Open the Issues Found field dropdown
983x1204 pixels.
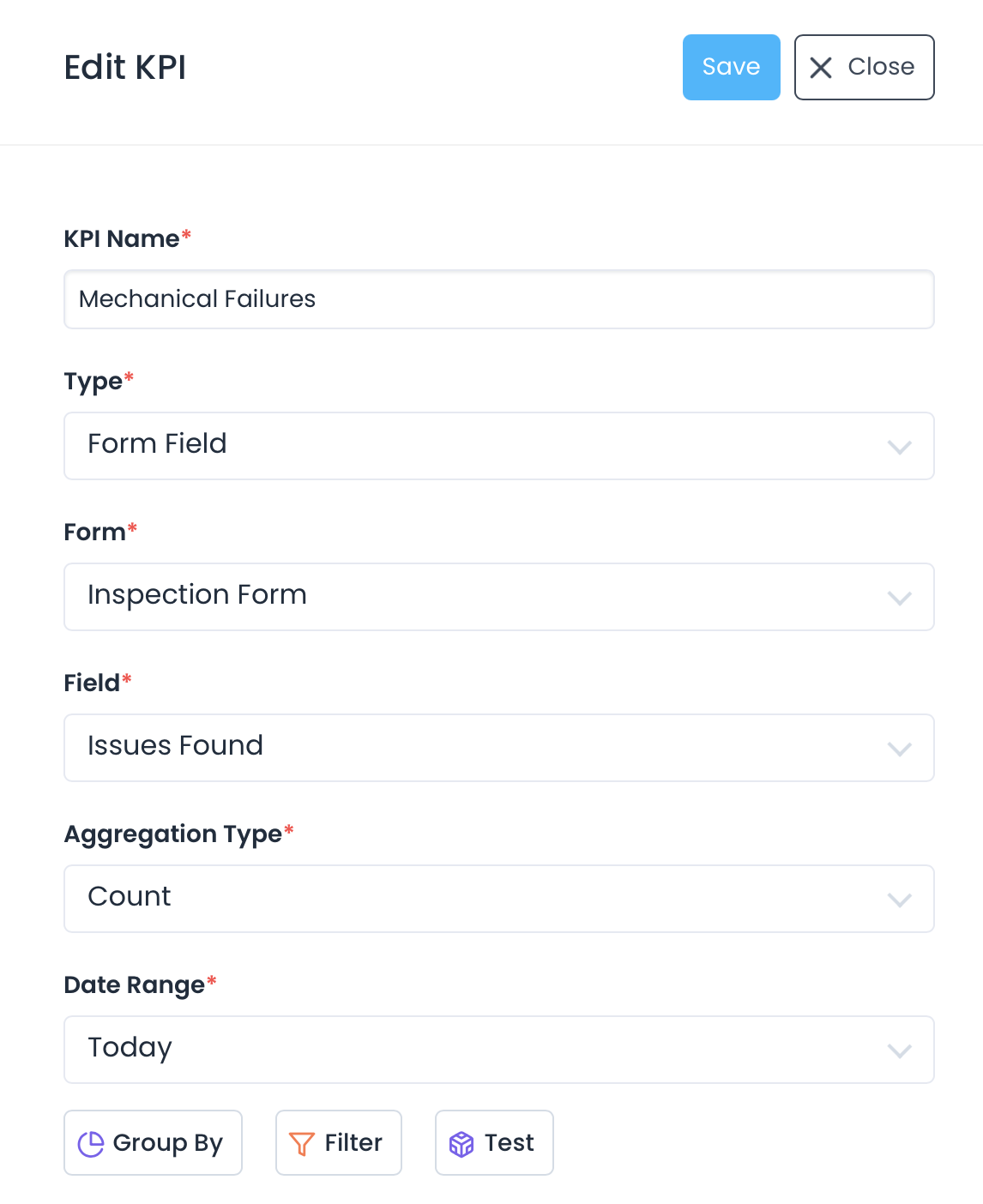[x=480, y=748]
